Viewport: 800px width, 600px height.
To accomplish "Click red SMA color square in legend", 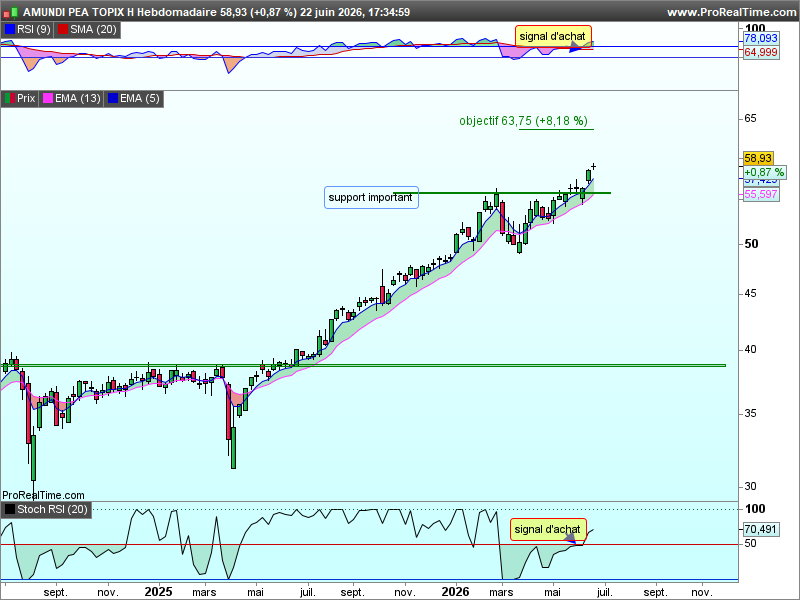I will coord(63,29).
